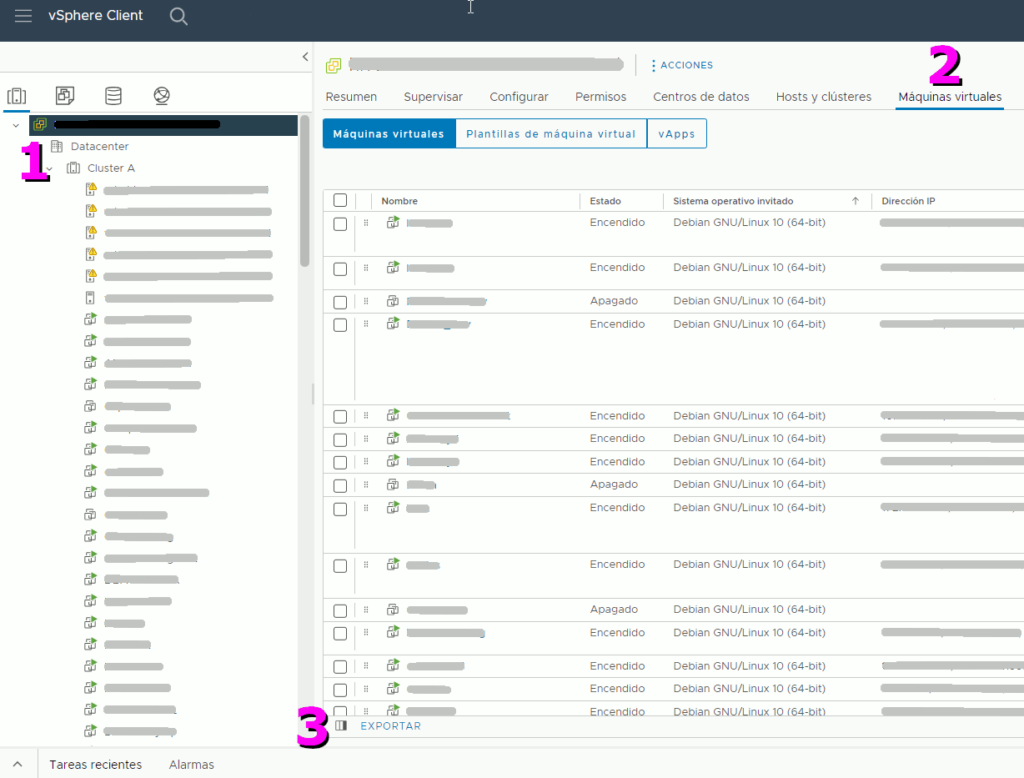Click second host warning icon in tree
The width and height of the screenshot is (1024, 778).
91,211
